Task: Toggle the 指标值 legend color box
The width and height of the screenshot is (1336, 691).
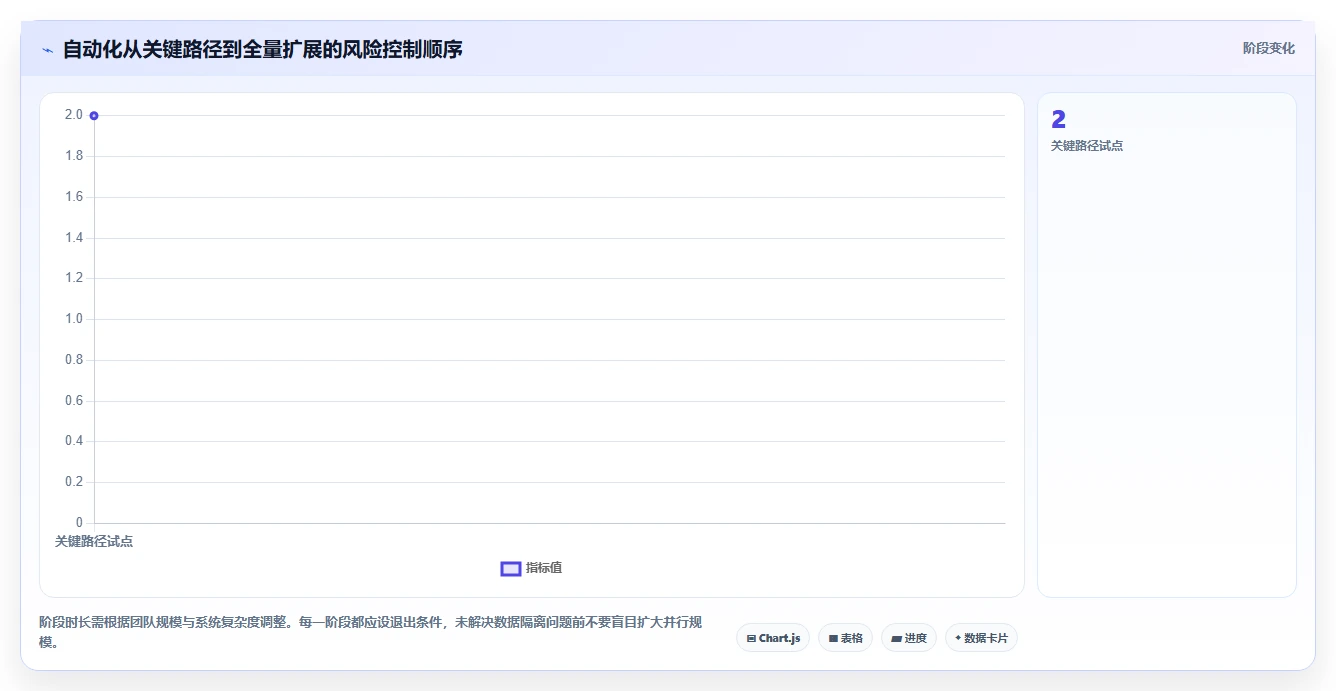Action: tap(511, 568)
